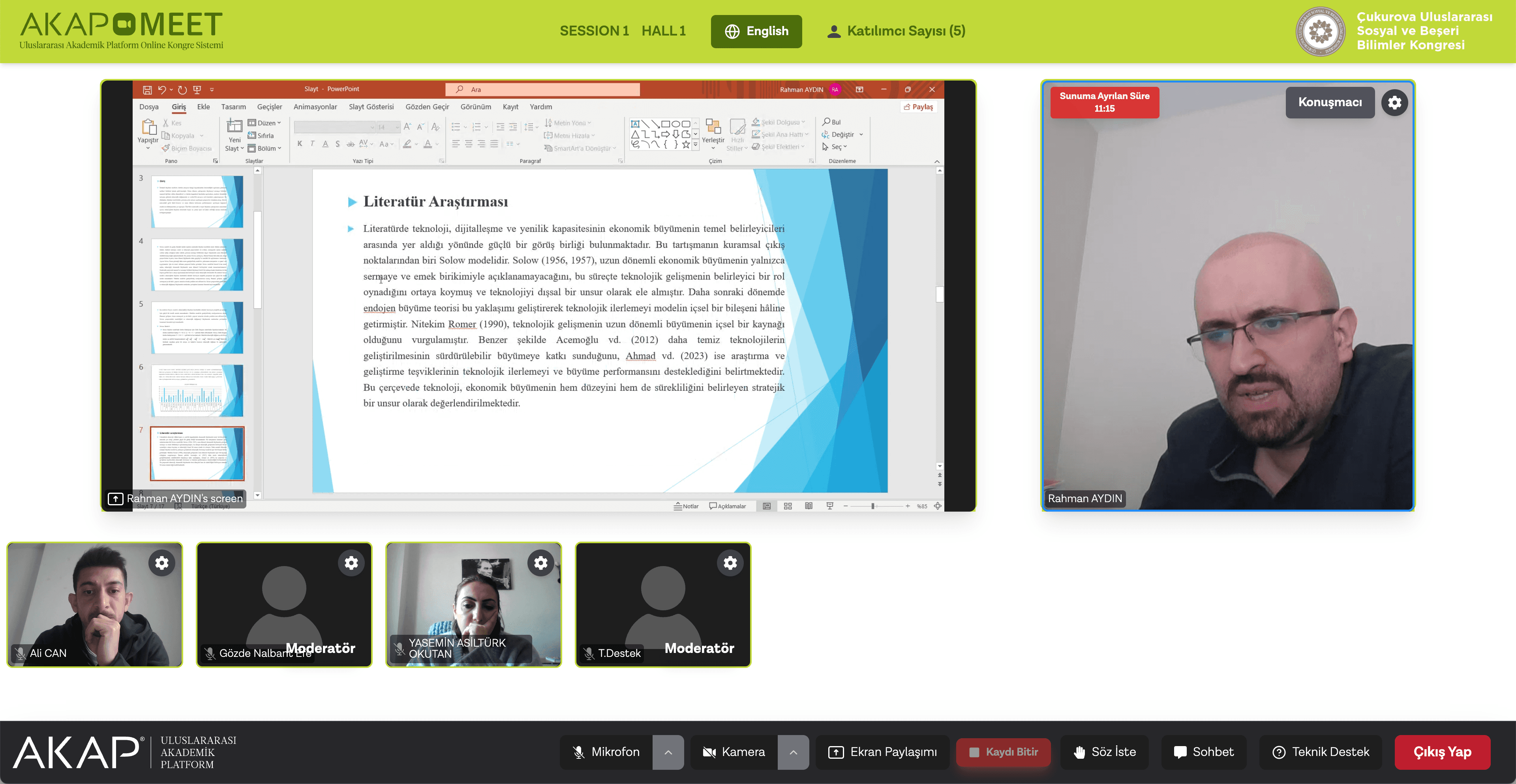Toggle bold with the K button
Screen dimensions: 1516x784
(x=300, y=144)
